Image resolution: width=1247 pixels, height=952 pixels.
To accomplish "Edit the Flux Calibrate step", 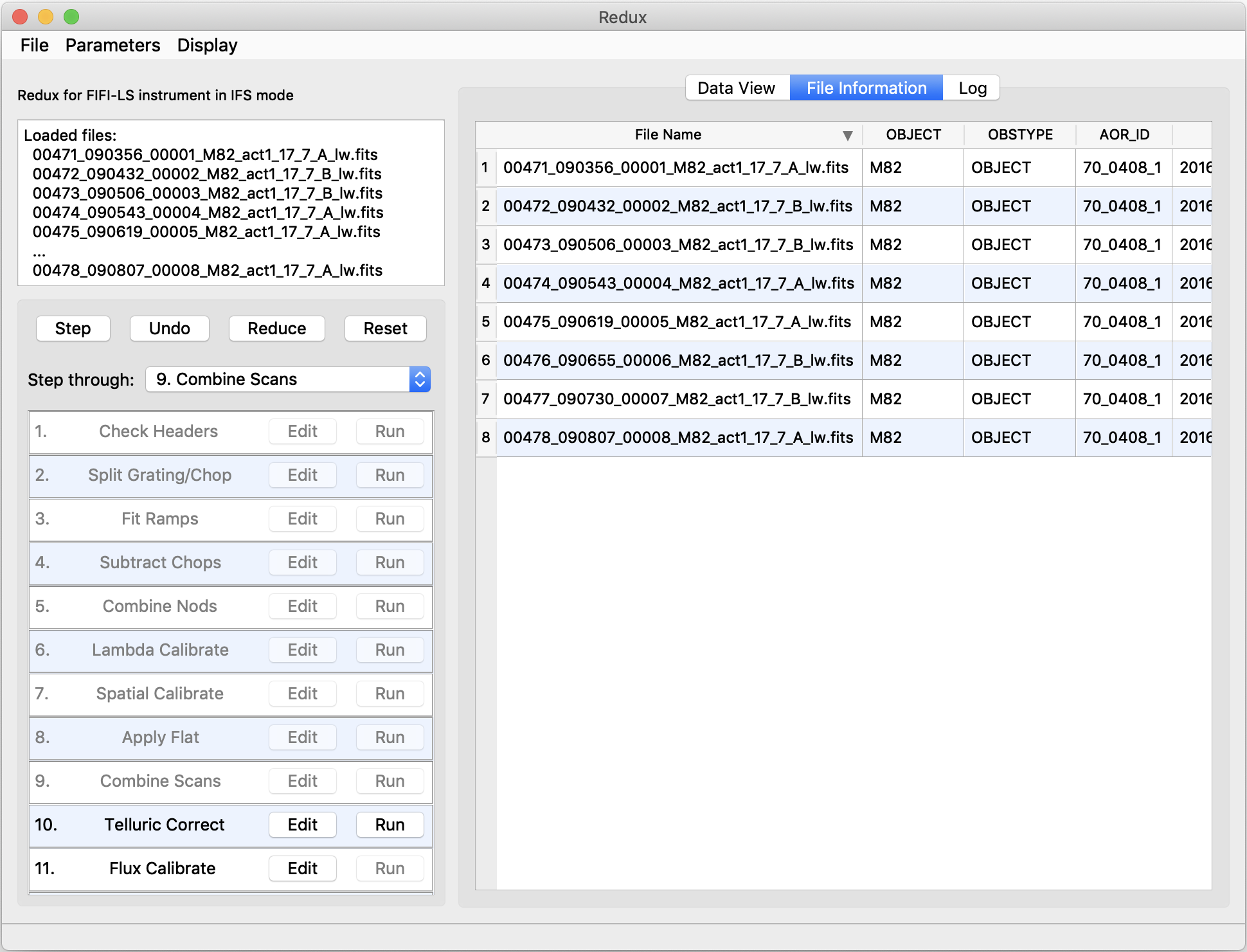I will pyautogui.click(x=302, y=868).
